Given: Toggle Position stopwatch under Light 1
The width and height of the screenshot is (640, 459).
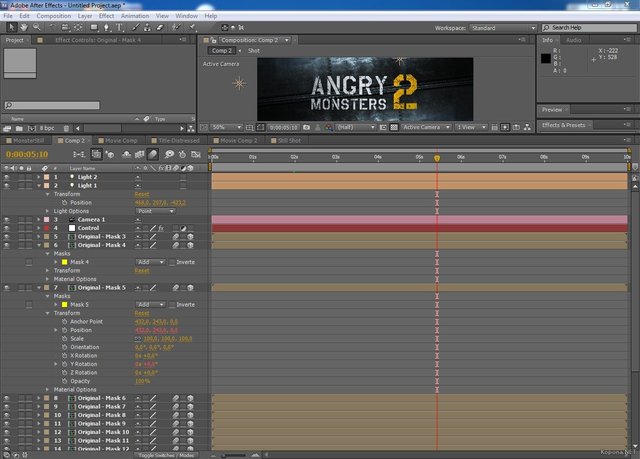Looking at the screenshot, I should coord(64,203).
